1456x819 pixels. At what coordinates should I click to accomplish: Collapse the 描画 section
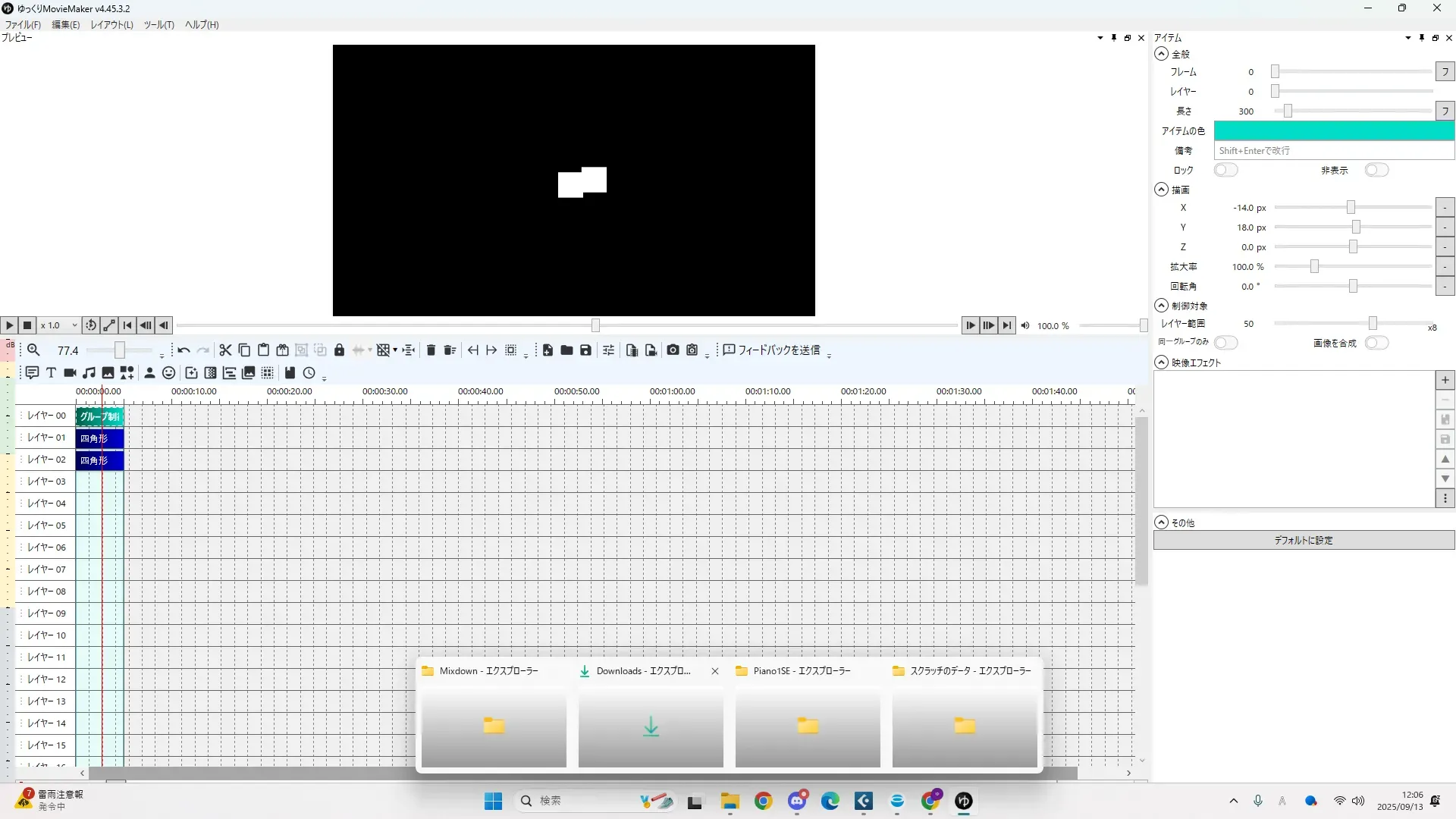[x=1161, y=190]
